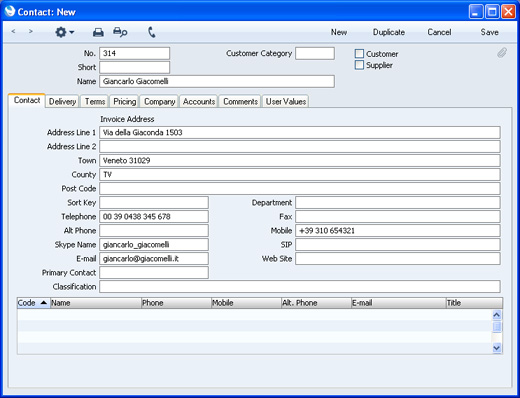Focus the Telephone field
The width and height of the screenshot is (520, 398).
(x=154, y=217)
